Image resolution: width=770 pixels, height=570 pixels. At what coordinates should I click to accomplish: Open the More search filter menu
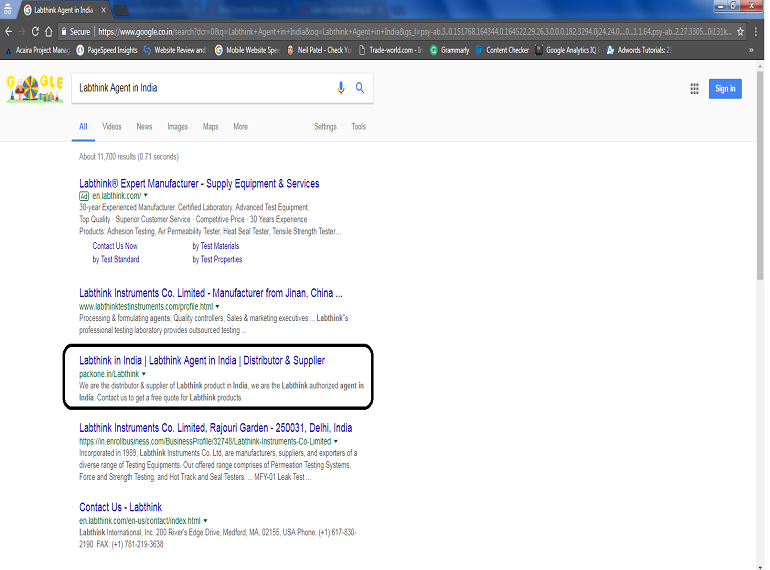(241, 127)
